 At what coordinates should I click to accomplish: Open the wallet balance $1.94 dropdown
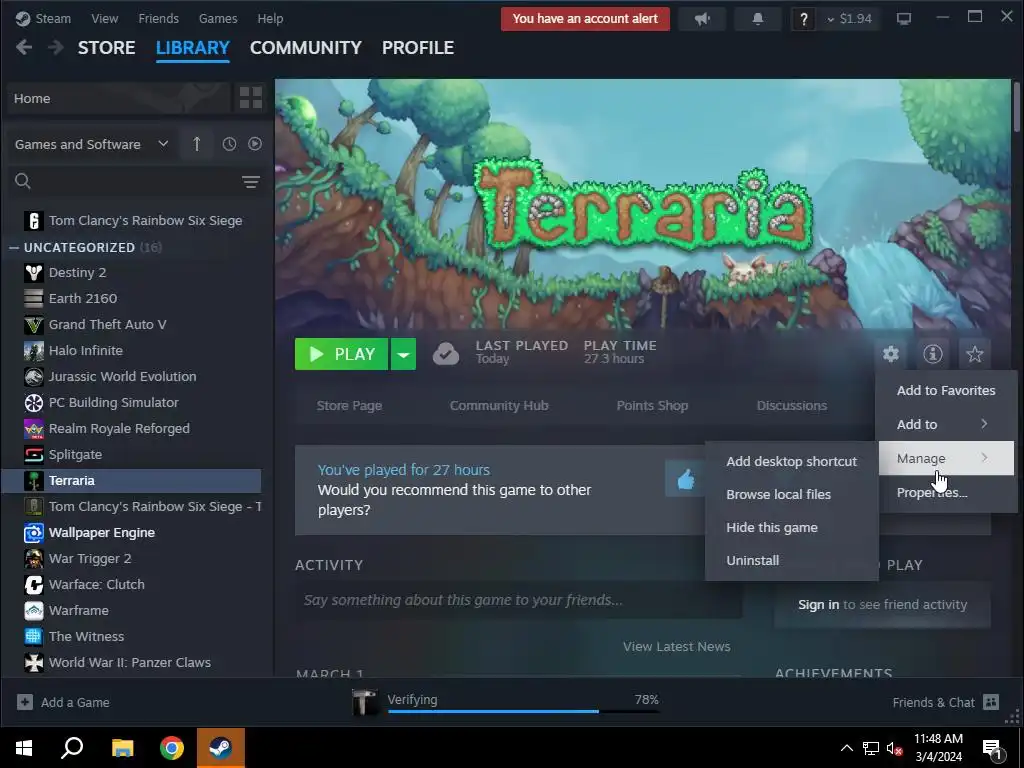click(x=849, y=19)
